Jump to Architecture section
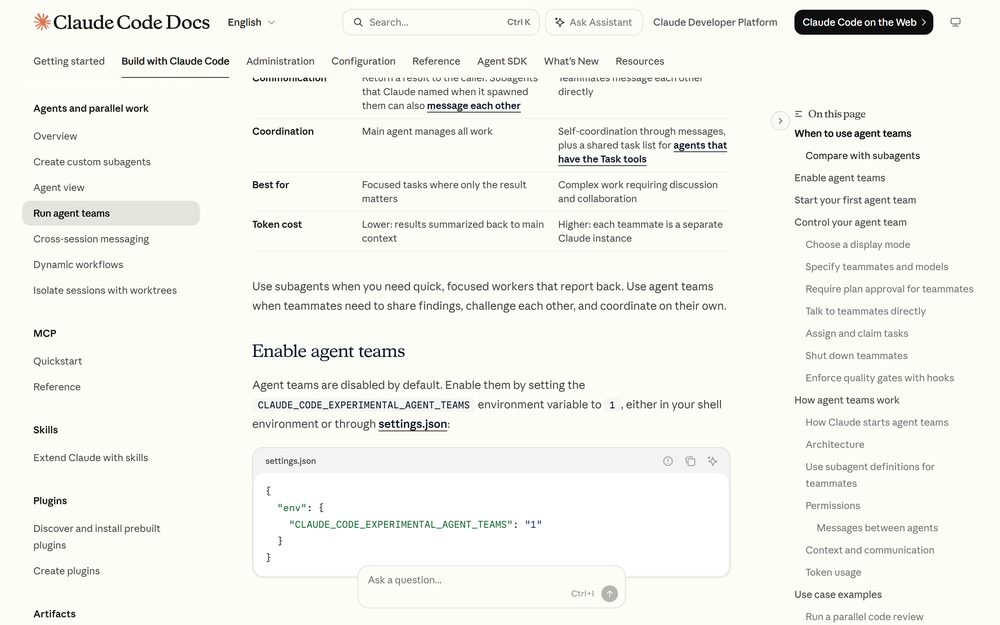This screenshot has width=1000, height=625. click(834, 445)
